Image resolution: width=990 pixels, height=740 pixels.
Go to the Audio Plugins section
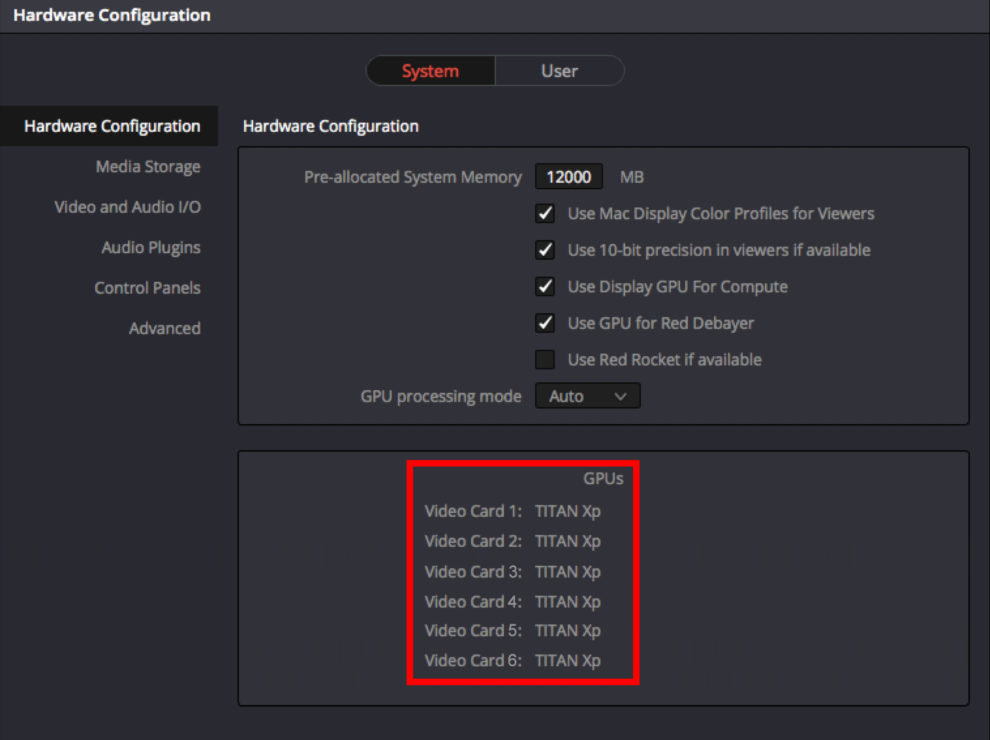pyautogui.click(x=151, y=247)
